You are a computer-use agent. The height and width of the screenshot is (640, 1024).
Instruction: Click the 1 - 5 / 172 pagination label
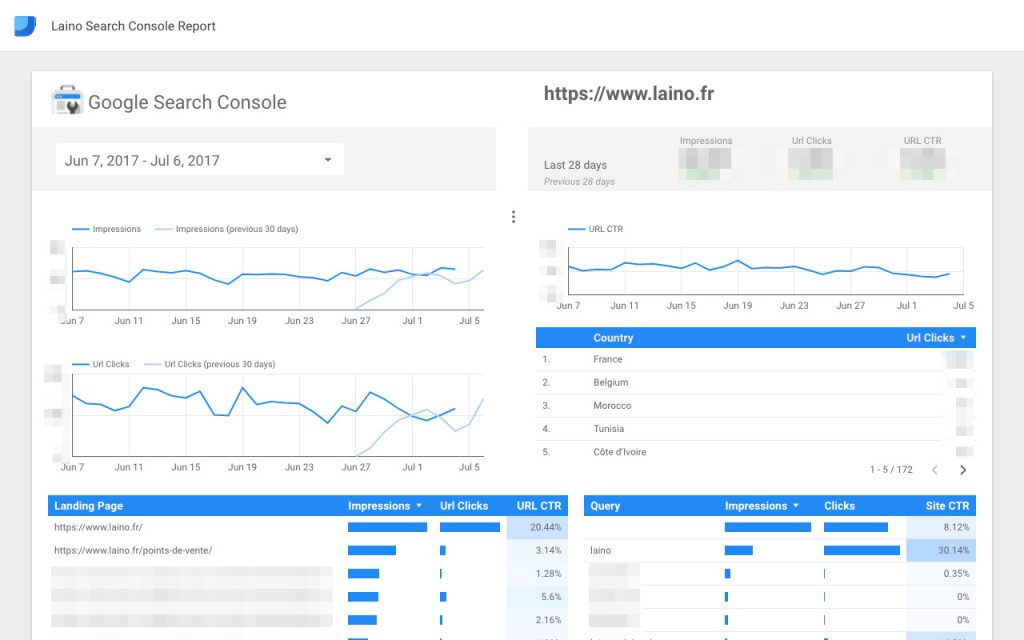coord(891,470)
